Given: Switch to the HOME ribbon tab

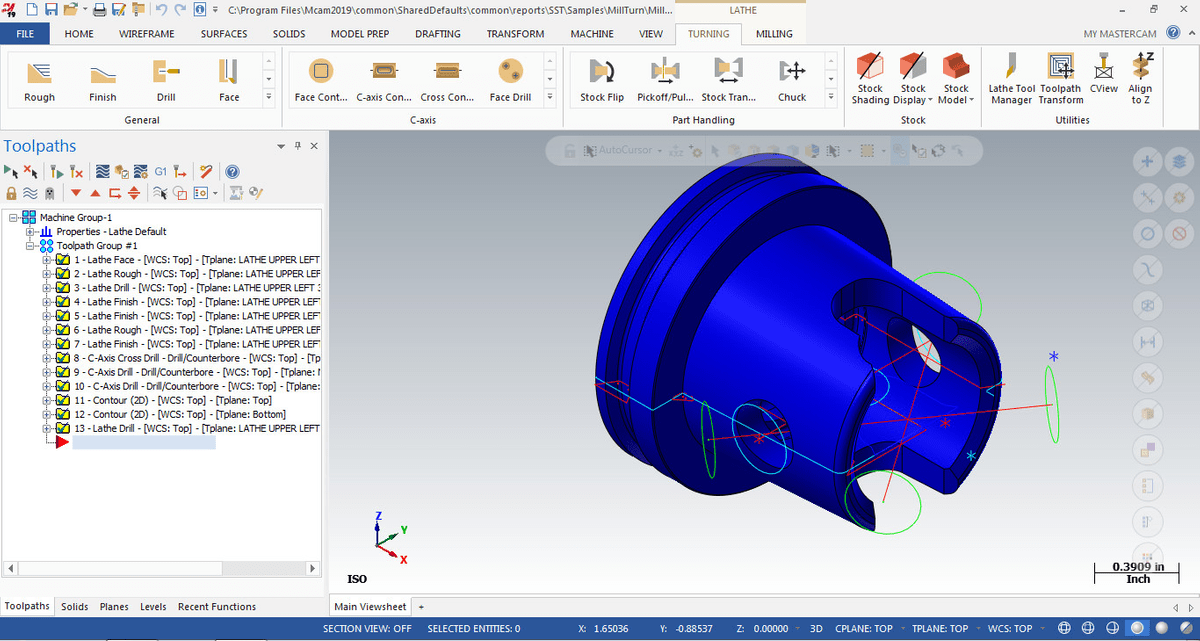Looking at the screenshot, I should coord(79,34).
